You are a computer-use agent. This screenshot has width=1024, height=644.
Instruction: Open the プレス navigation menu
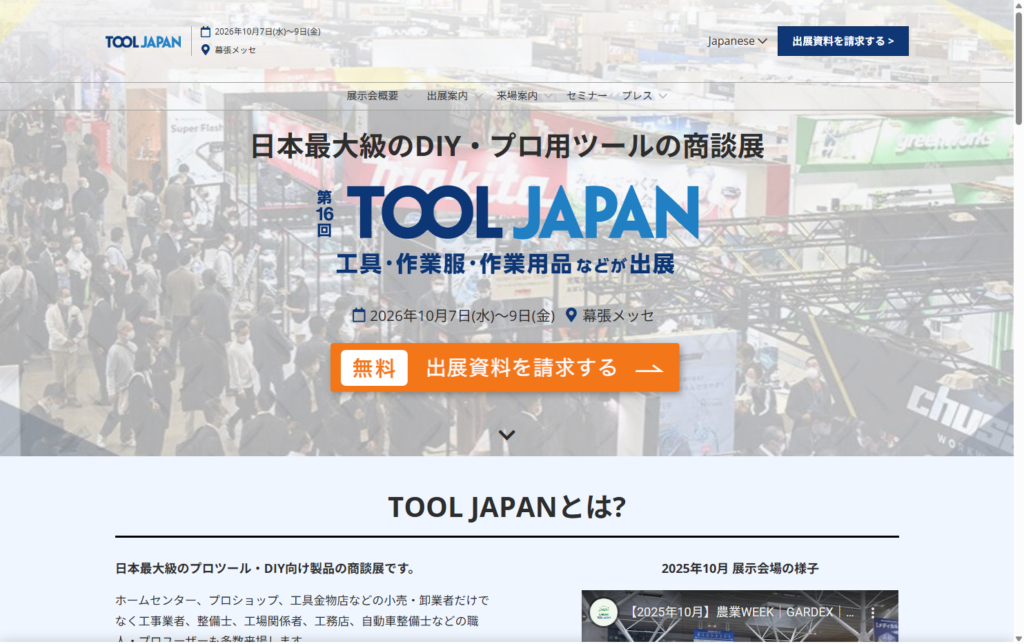644,96
